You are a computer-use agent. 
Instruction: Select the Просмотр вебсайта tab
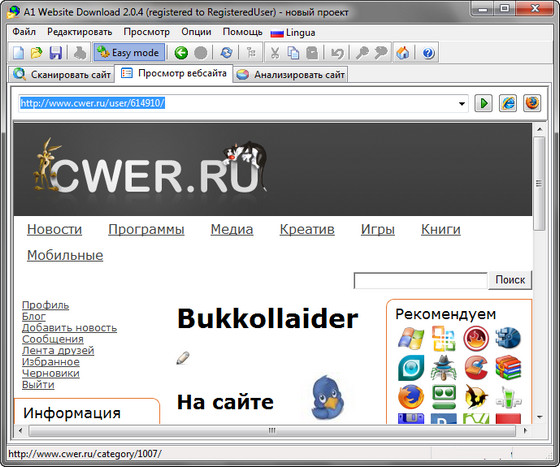coord(174,73)
